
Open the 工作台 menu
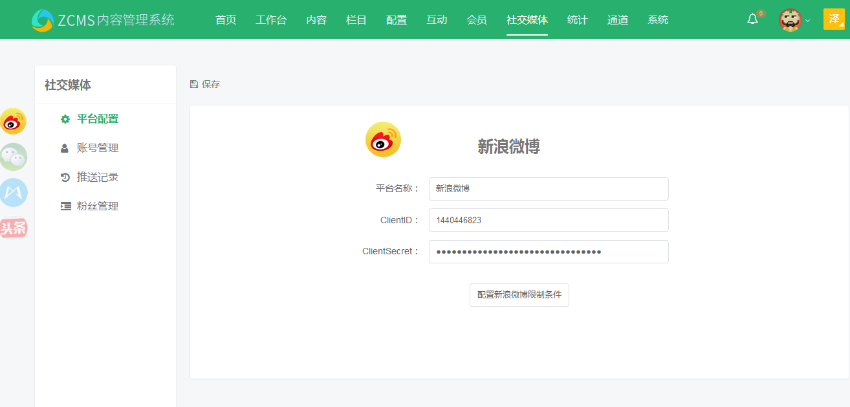(271, 20)
